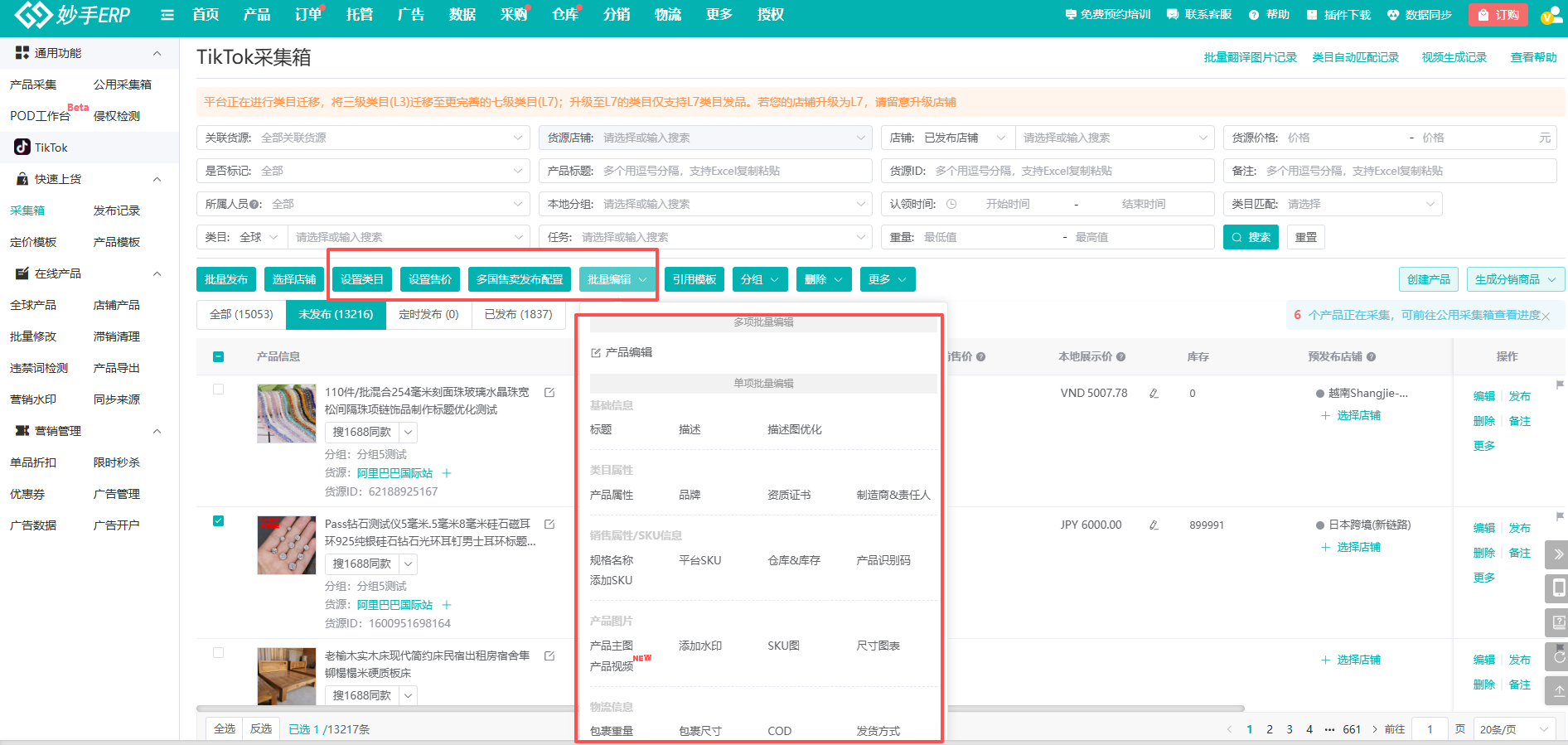Screen dimensions: 1568x745
Task: Click the magnifier 搜索 button
Action: pos(1251,237)
